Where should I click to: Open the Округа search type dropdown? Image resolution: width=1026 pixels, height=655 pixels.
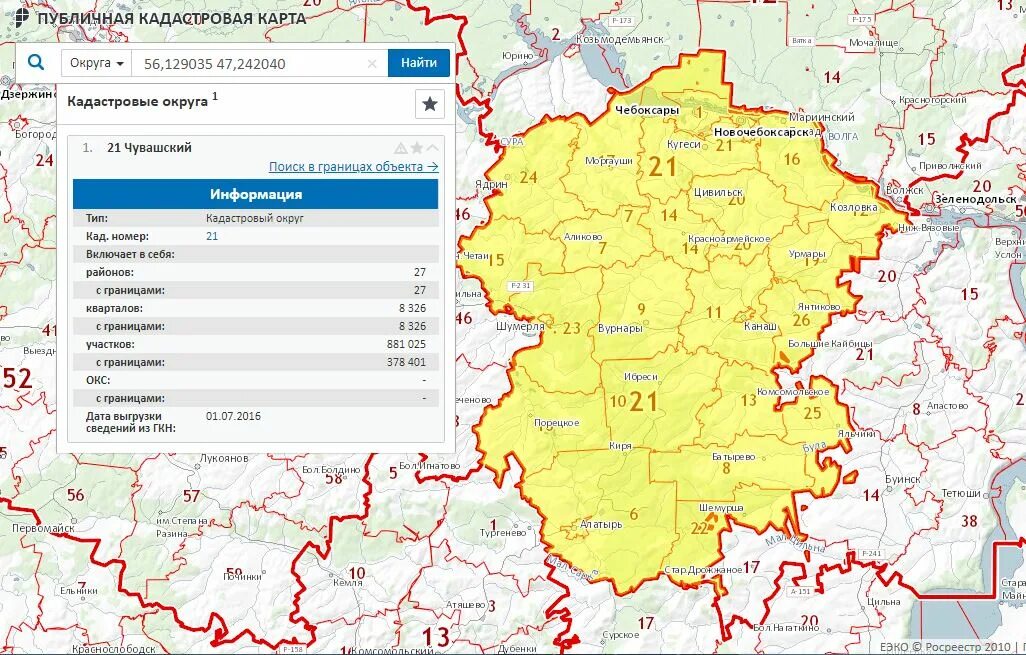pyautogui.click(x=97, y=63)
